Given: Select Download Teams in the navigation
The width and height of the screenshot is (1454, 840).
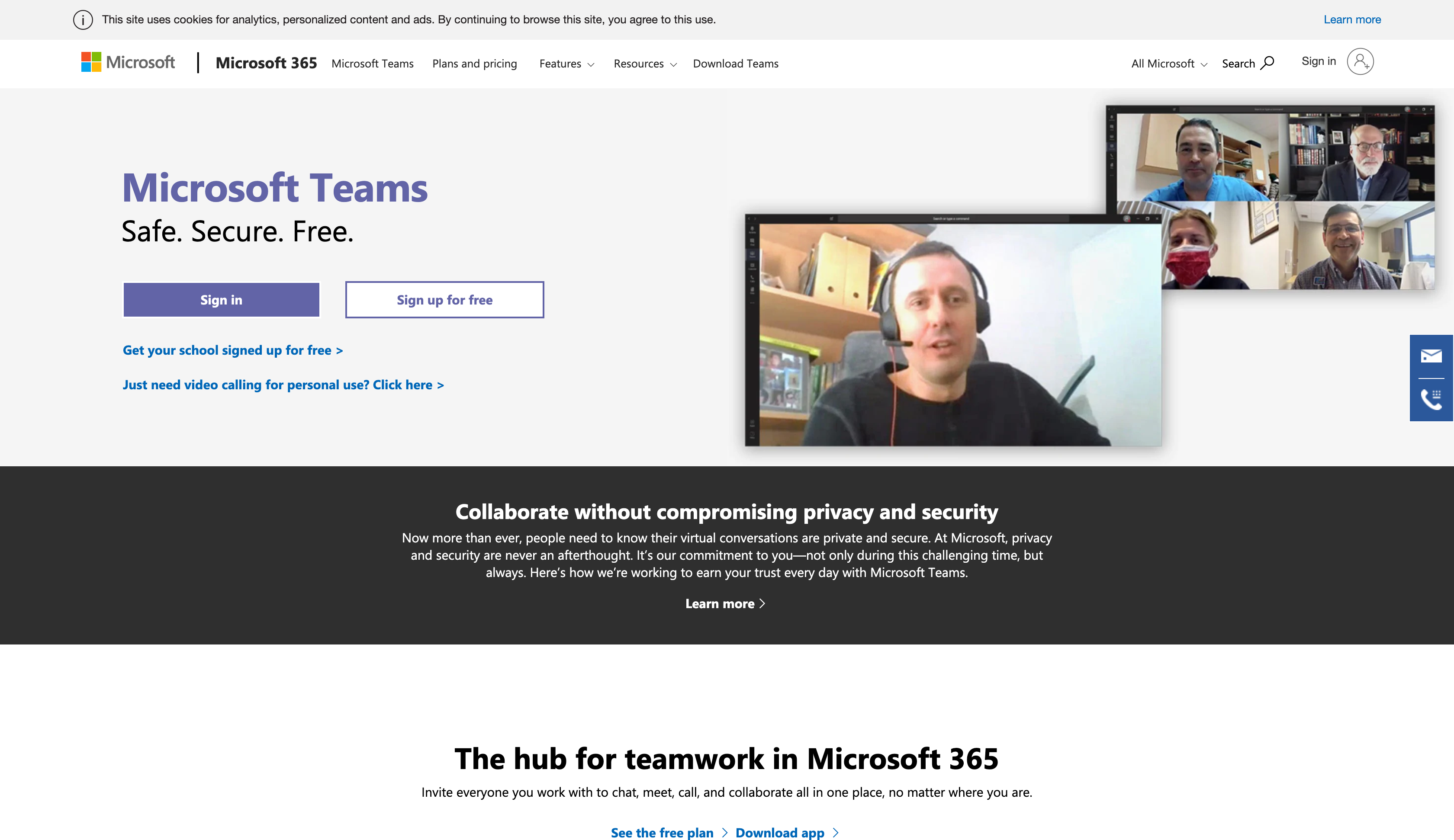Looking at the screenshot, I should click(x=735, y=64).
